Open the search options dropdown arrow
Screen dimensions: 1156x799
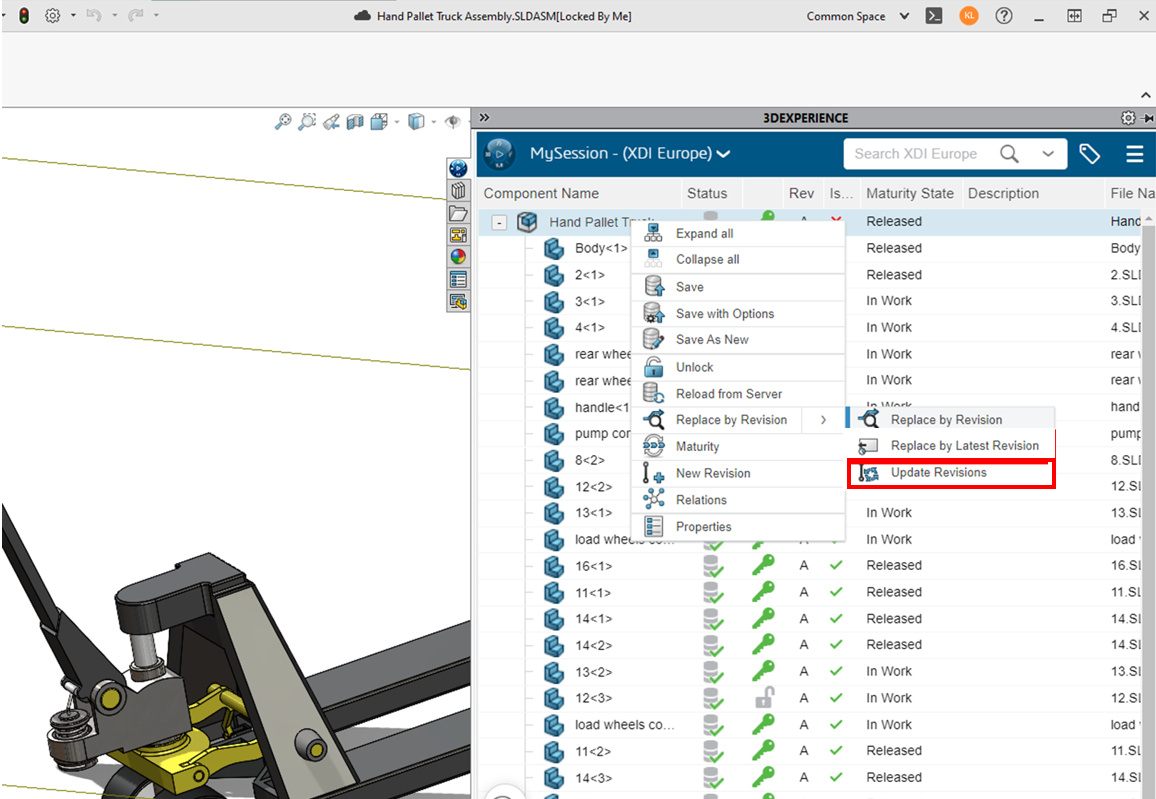(1047, 154)
